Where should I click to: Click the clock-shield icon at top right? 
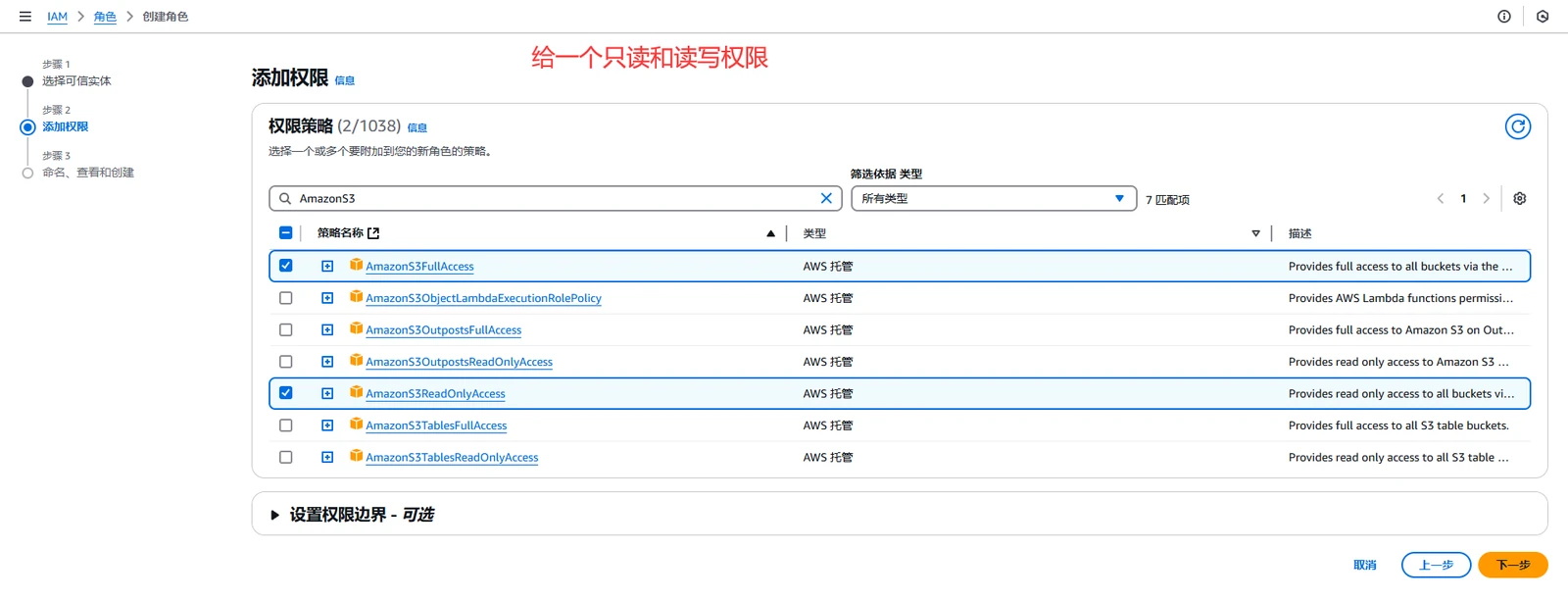1543,17
